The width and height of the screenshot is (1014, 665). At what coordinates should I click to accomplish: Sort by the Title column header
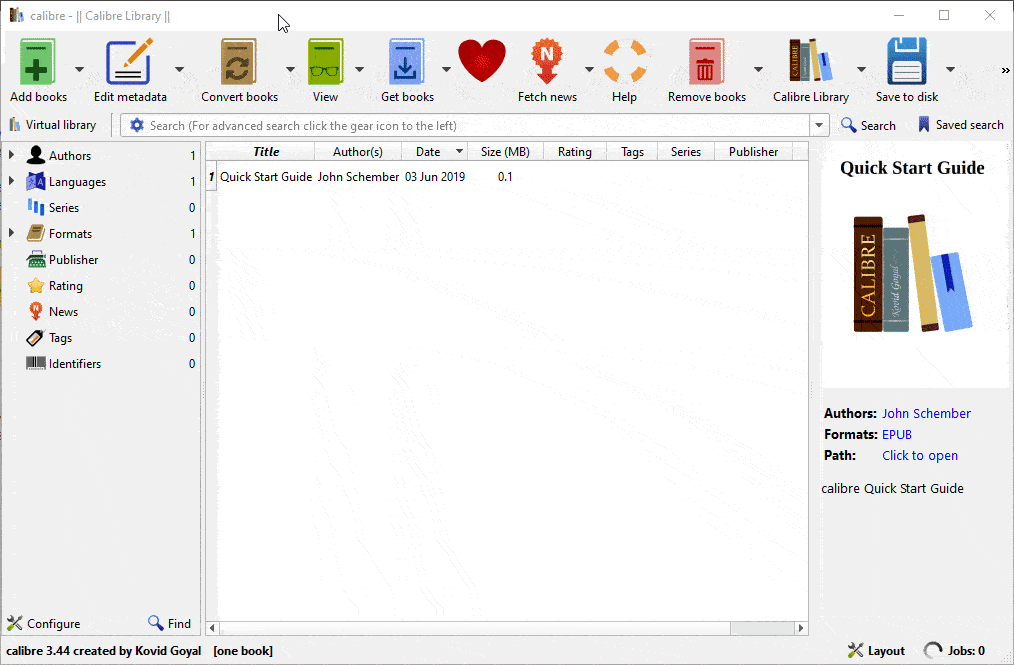pos(266,151)
